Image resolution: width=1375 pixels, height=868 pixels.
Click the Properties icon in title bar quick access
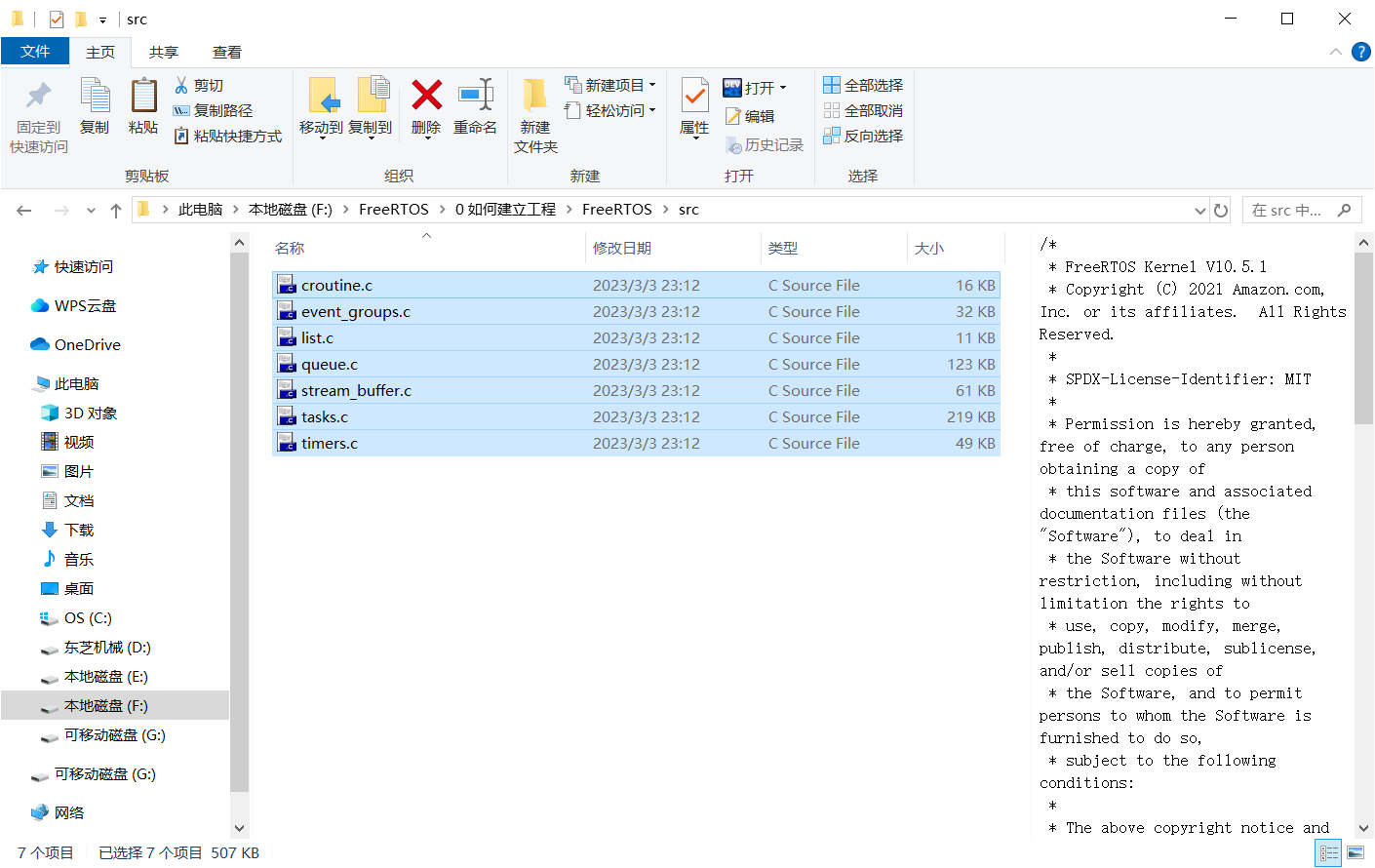click(x=57, y=20)
